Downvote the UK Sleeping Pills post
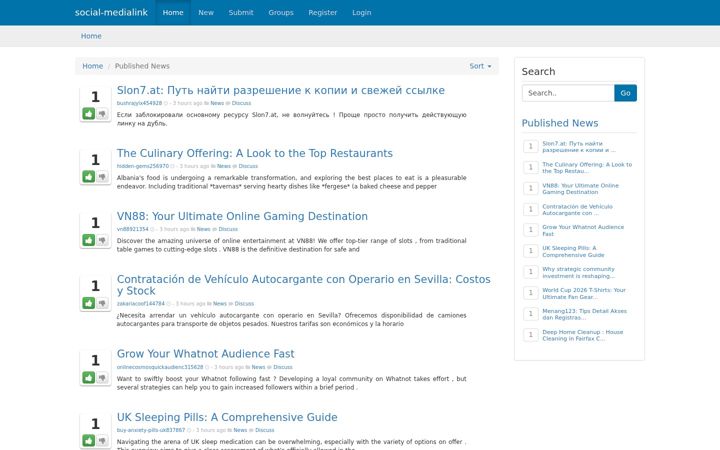Viewport: 720px width, 450px height. pyautogui.click(x=102, y=440)
